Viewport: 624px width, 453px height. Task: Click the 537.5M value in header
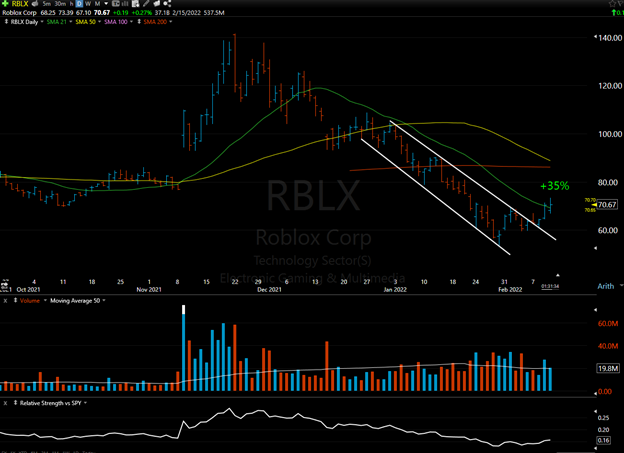pos(214,13)
